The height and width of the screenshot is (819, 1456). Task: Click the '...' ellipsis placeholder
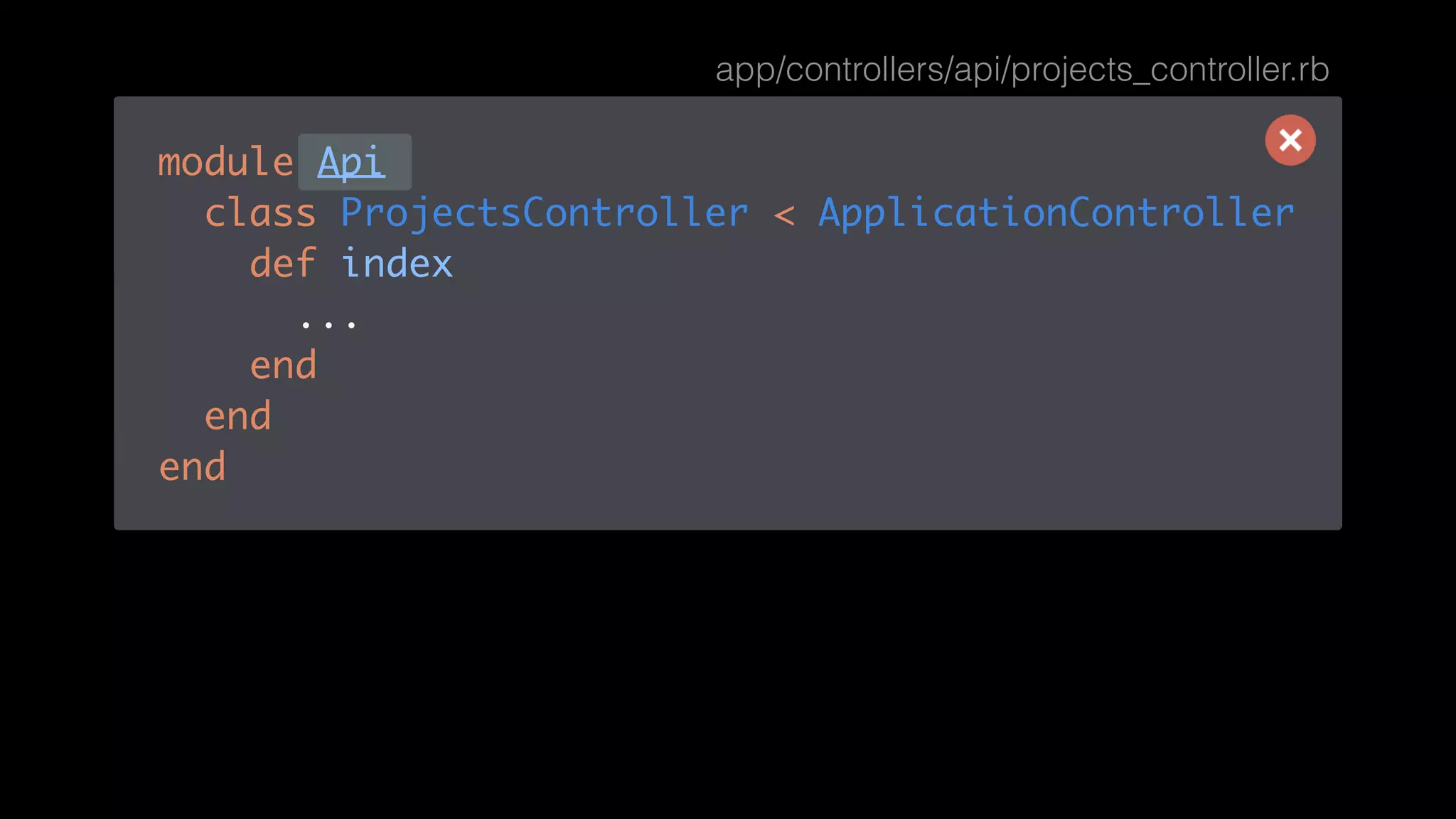[x=328, y=324]
